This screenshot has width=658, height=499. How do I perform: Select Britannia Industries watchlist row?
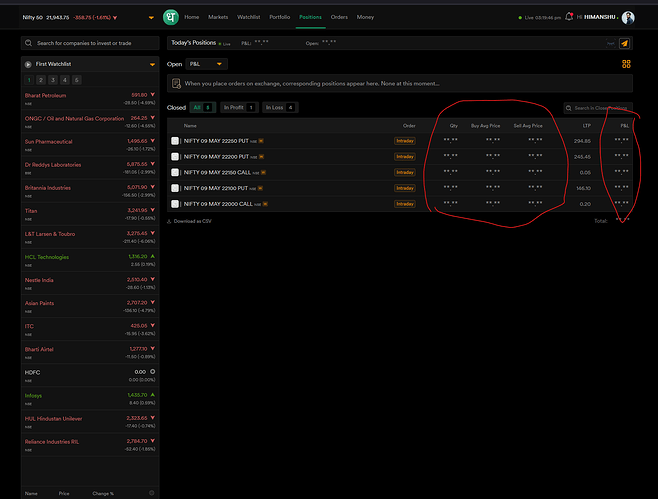tap(90, 191)
